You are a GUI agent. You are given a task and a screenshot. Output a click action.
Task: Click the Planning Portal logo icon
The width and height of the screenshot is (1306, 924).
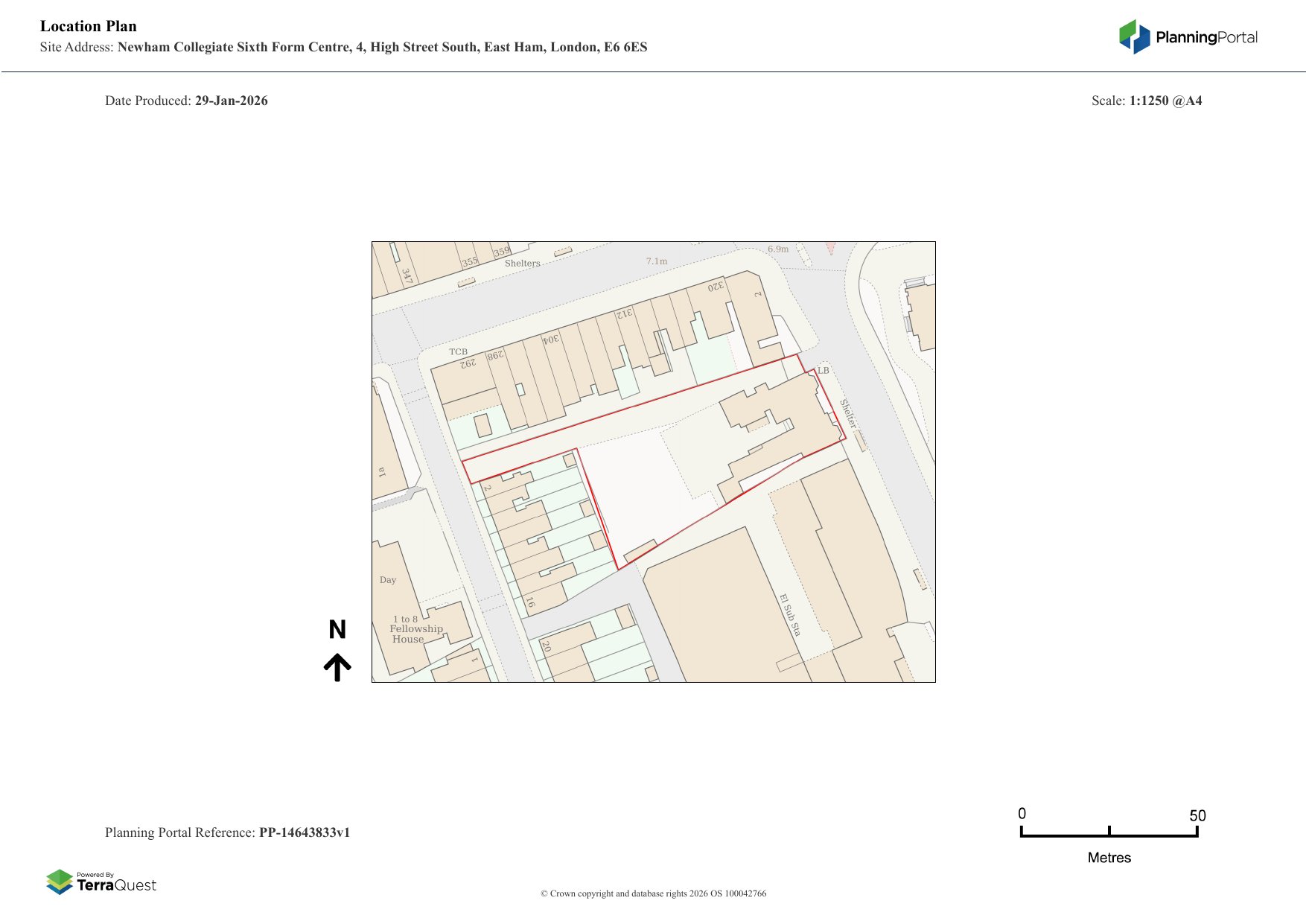pyautogui.click(x=1134, y=36)
